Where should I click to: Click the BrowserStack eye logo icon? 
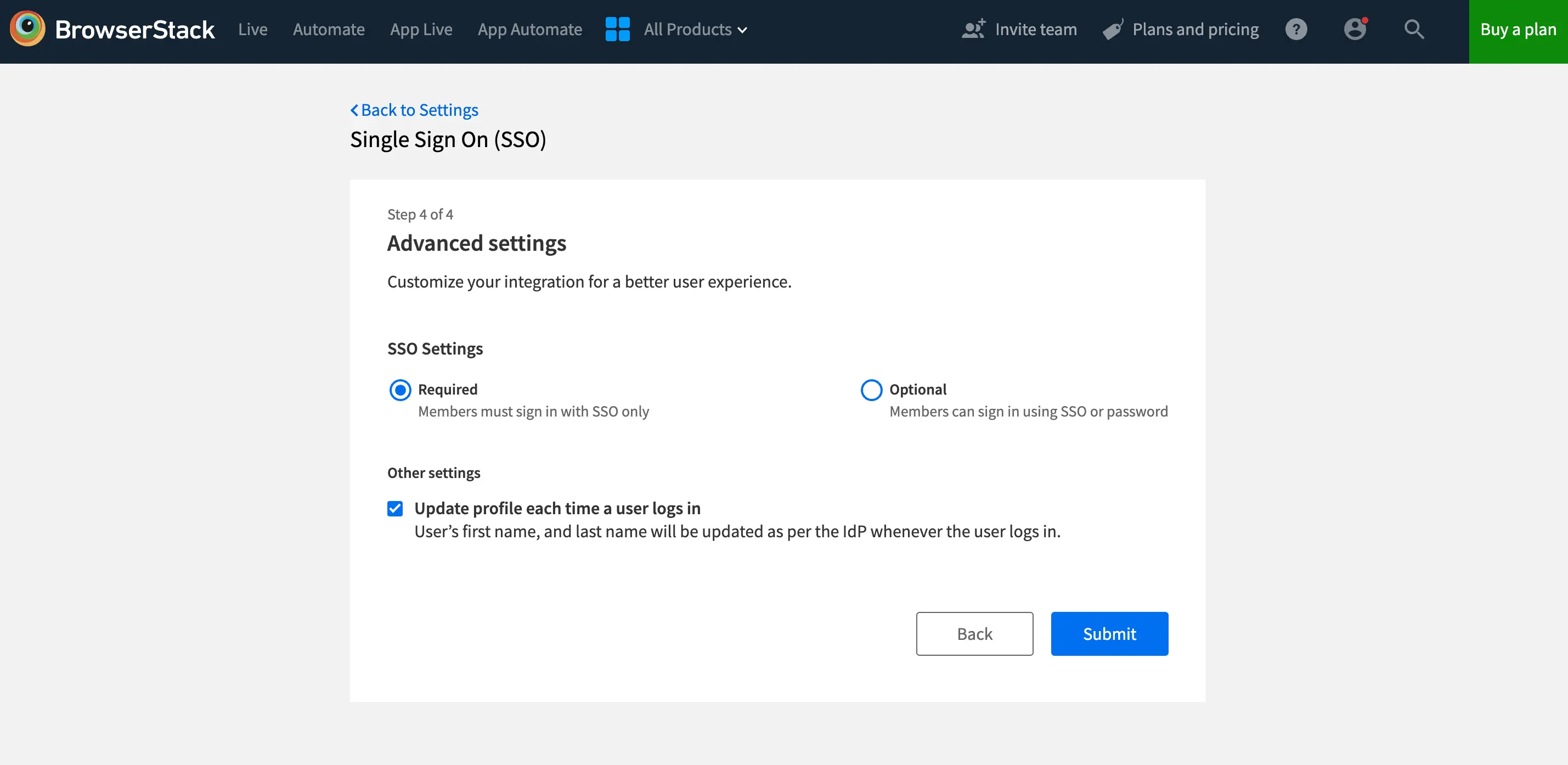(x=27, y=29)
